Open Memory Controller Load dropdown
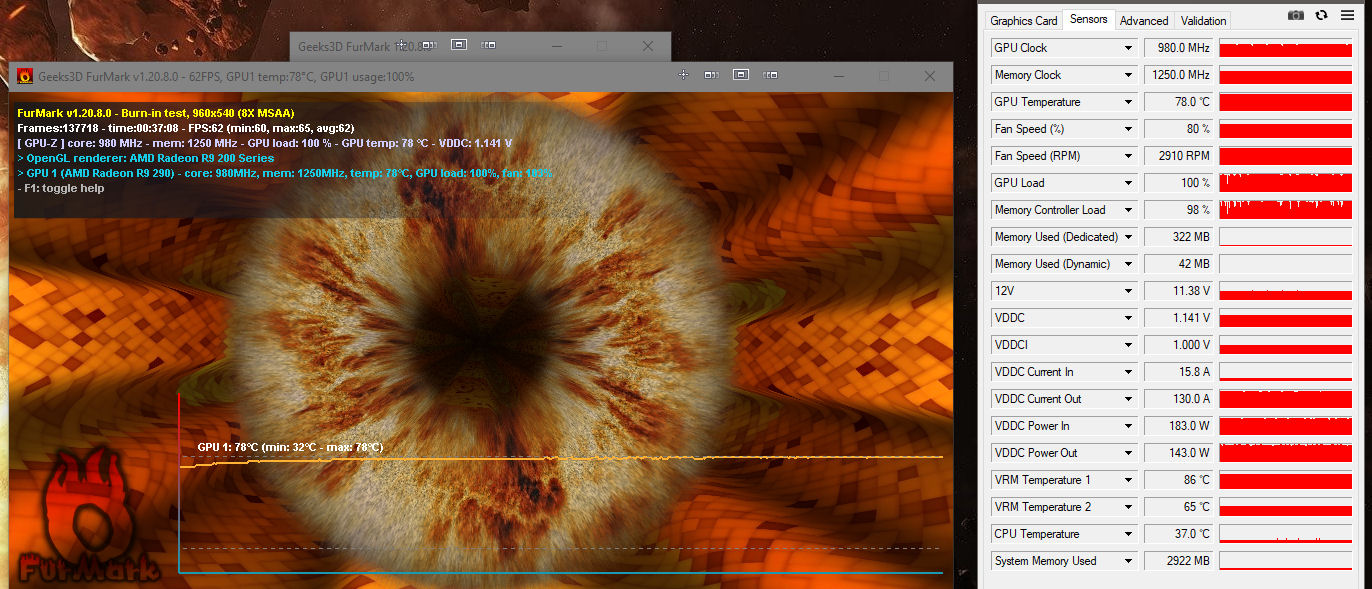This screenshot has width=1372, height=589. (1129, 210)
